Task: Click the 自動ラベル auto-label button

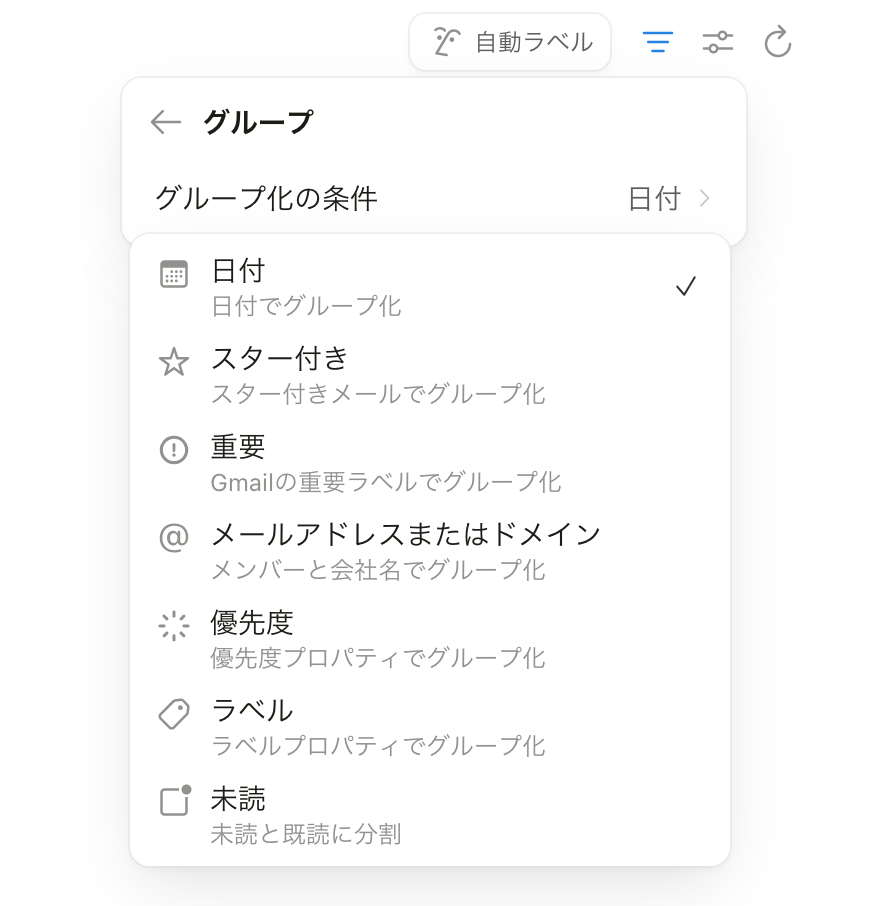Action: tap(510, 42)
